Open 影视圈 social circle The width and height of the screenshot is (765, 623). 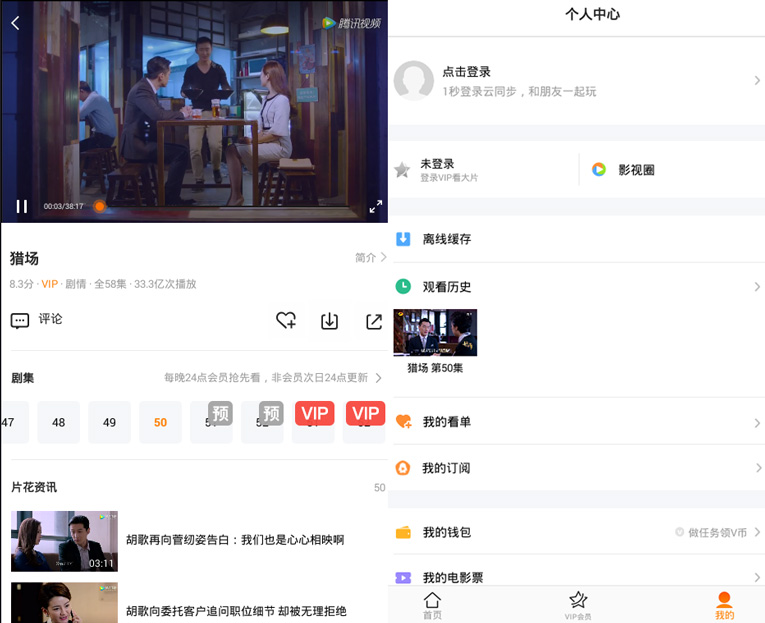[x=635, y=170]
